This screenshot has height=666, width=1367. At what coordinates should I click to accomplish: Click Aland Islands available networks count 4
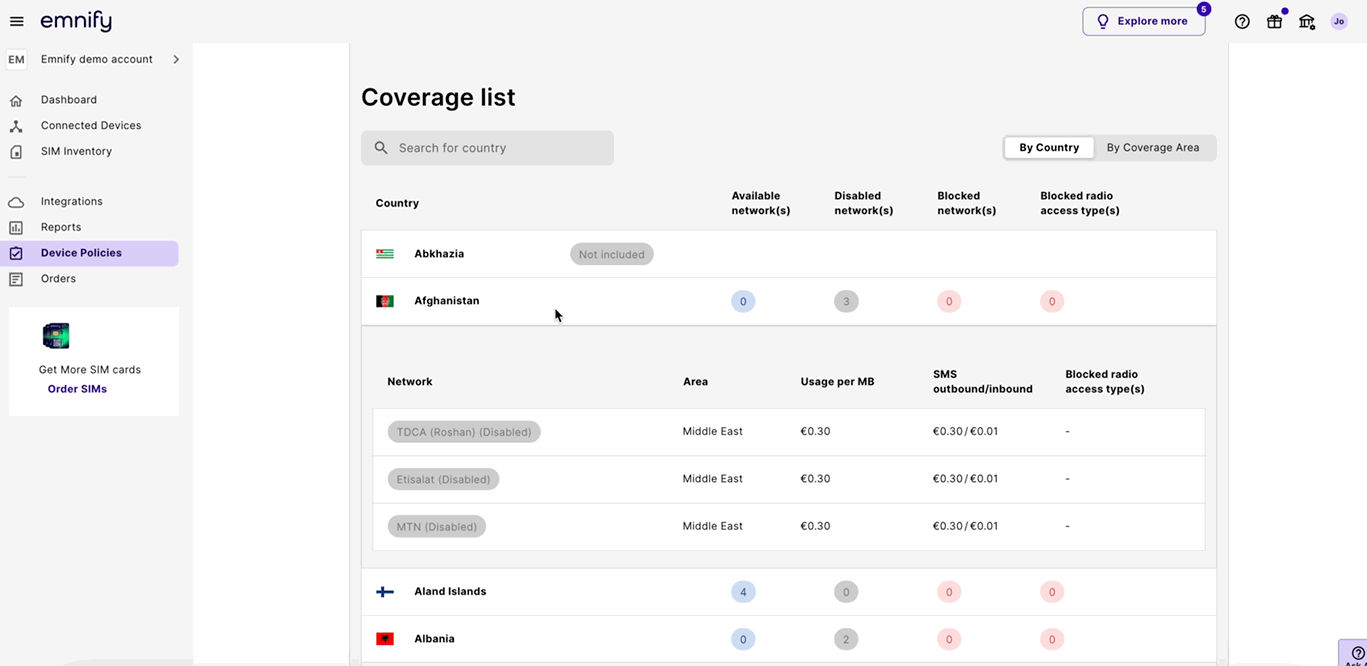point(743,592)
